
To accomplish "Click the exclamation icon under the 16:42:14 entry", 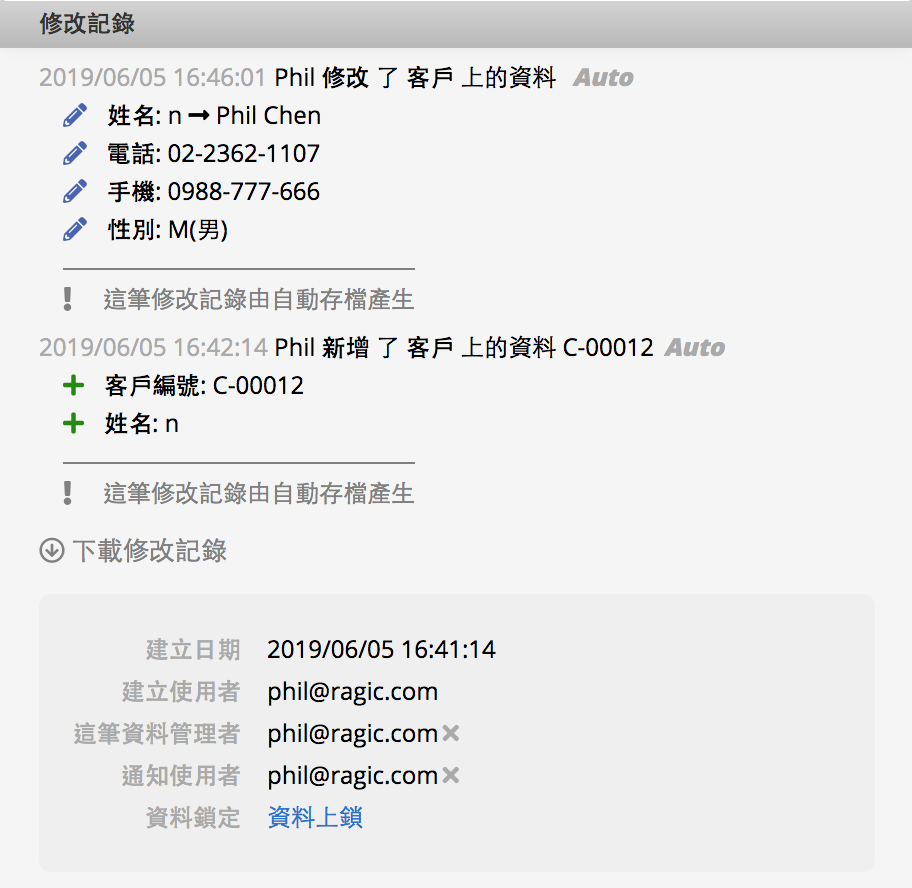I will pos(68,492).
